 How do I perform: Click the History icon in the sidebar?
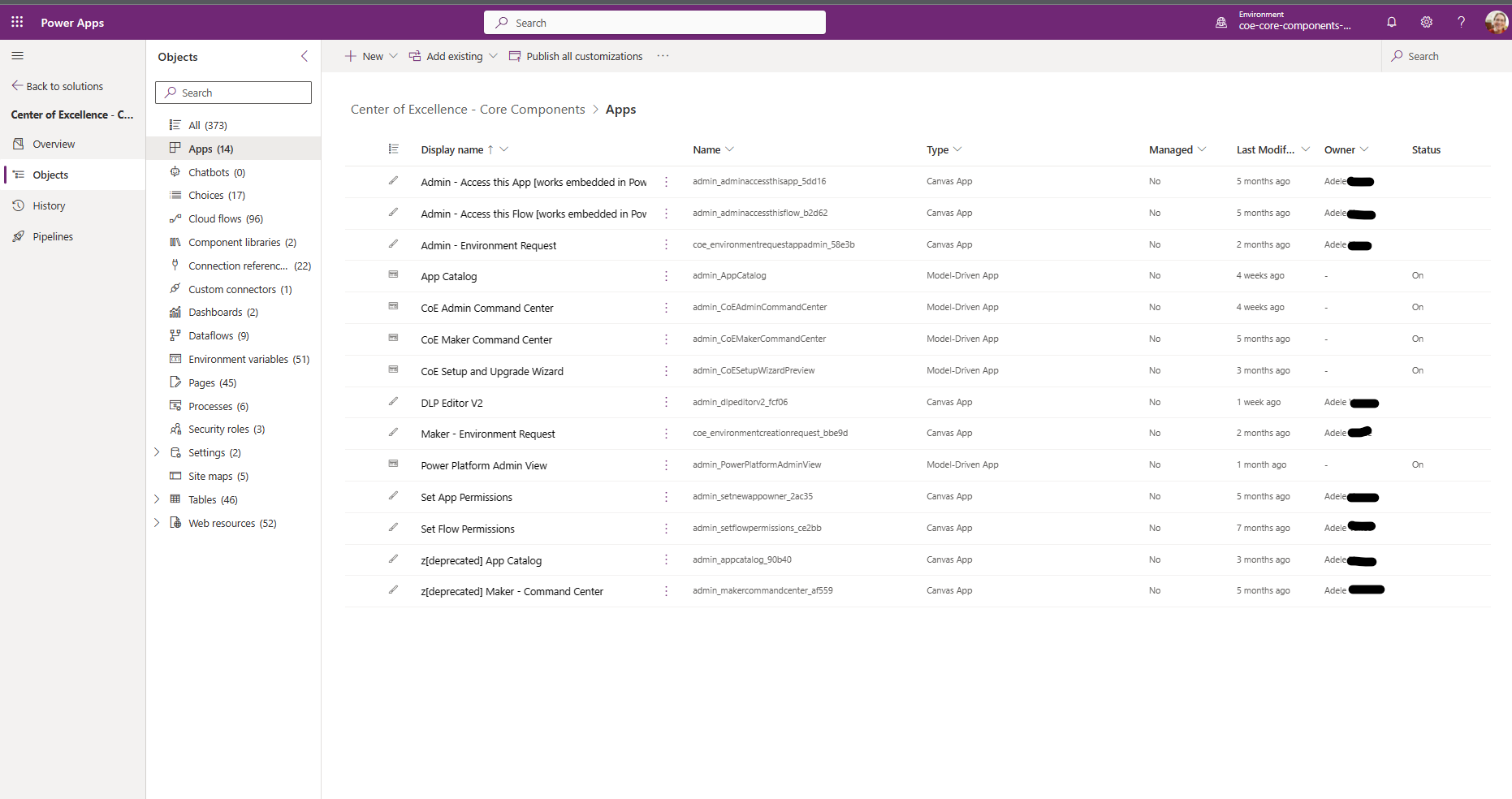click(x=18, y=205)
